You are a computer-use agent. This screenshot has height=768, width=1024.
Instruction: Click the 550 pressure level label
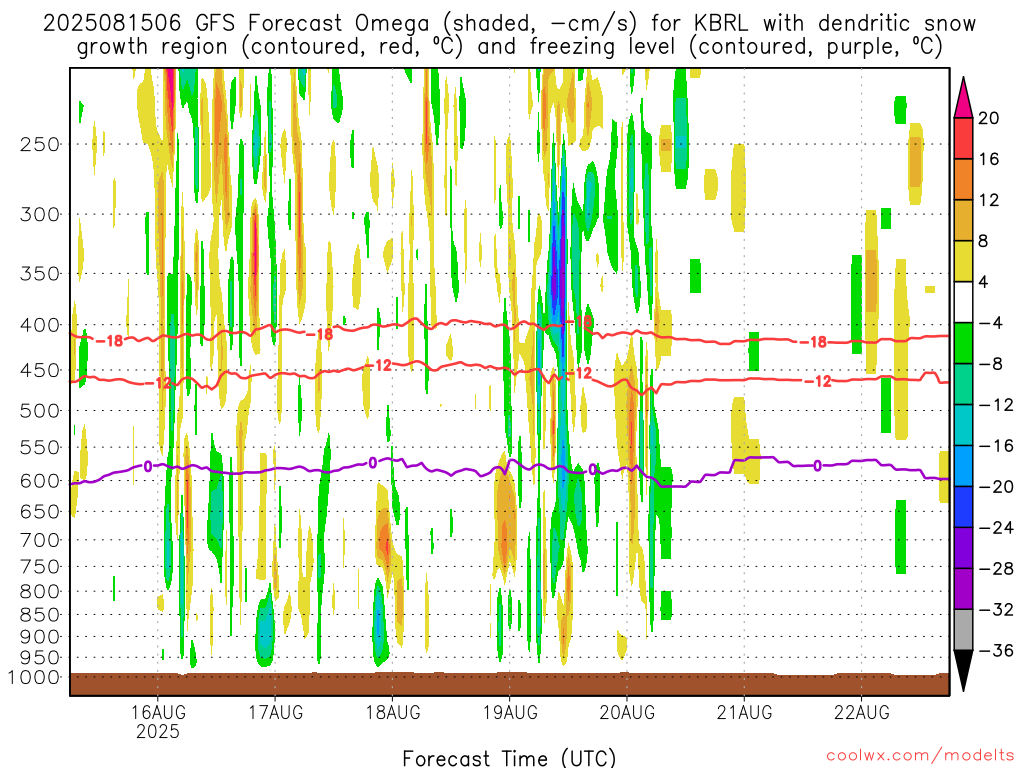(40, 447)
